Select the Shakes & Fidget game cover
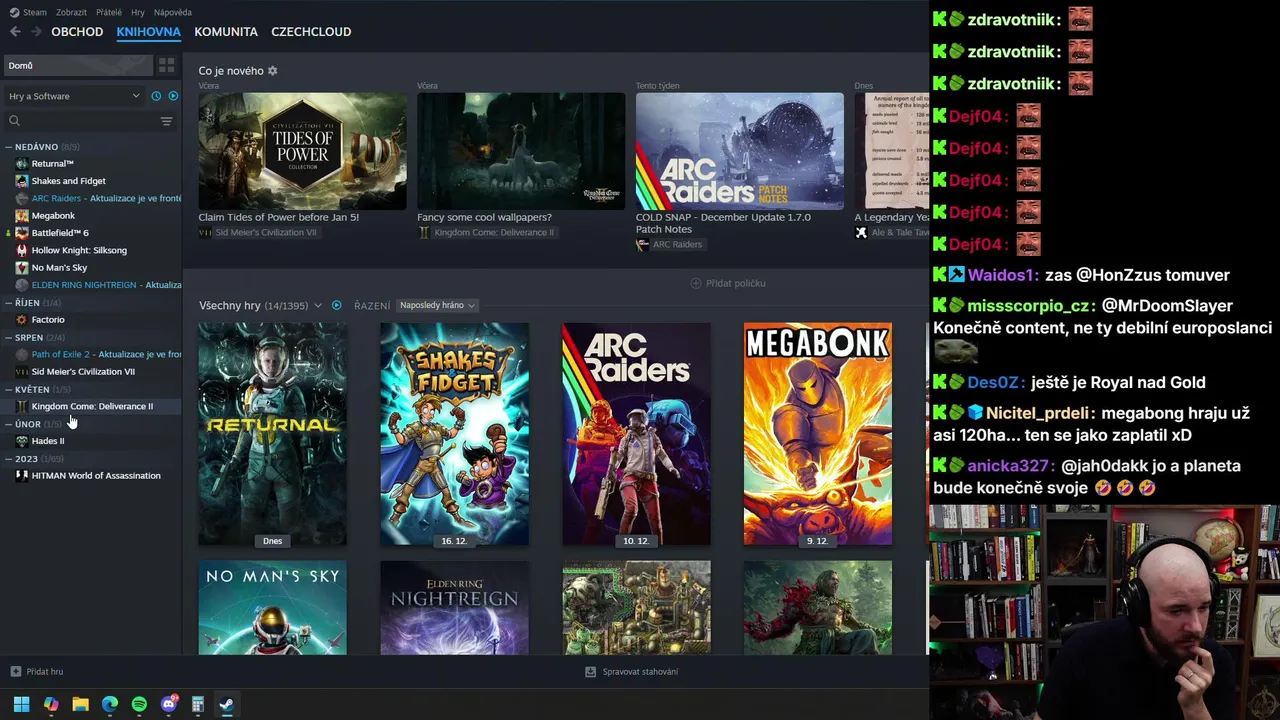 454,434
